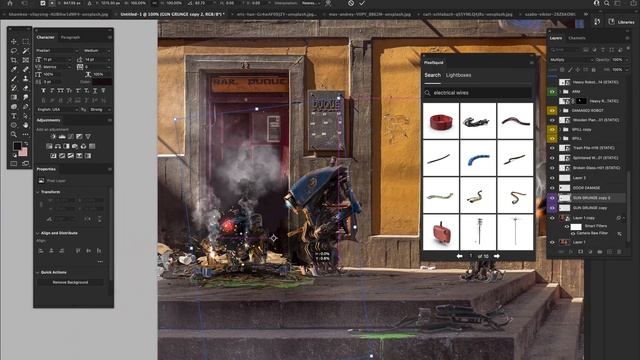Select the Type tool
The height and width of the screenshot is (360, 640).
coord(14,116)
